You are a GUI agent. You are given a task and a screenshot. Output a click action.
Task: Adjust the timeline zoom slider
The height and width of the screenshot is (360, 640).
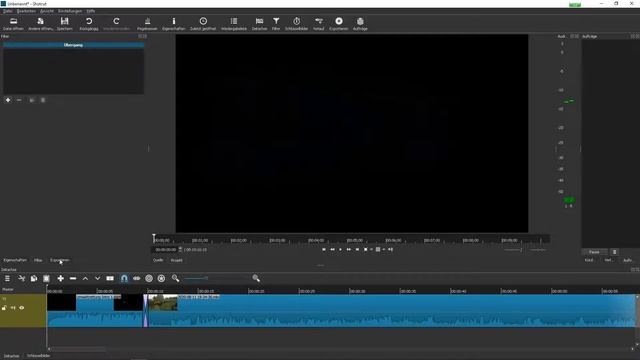216,278
